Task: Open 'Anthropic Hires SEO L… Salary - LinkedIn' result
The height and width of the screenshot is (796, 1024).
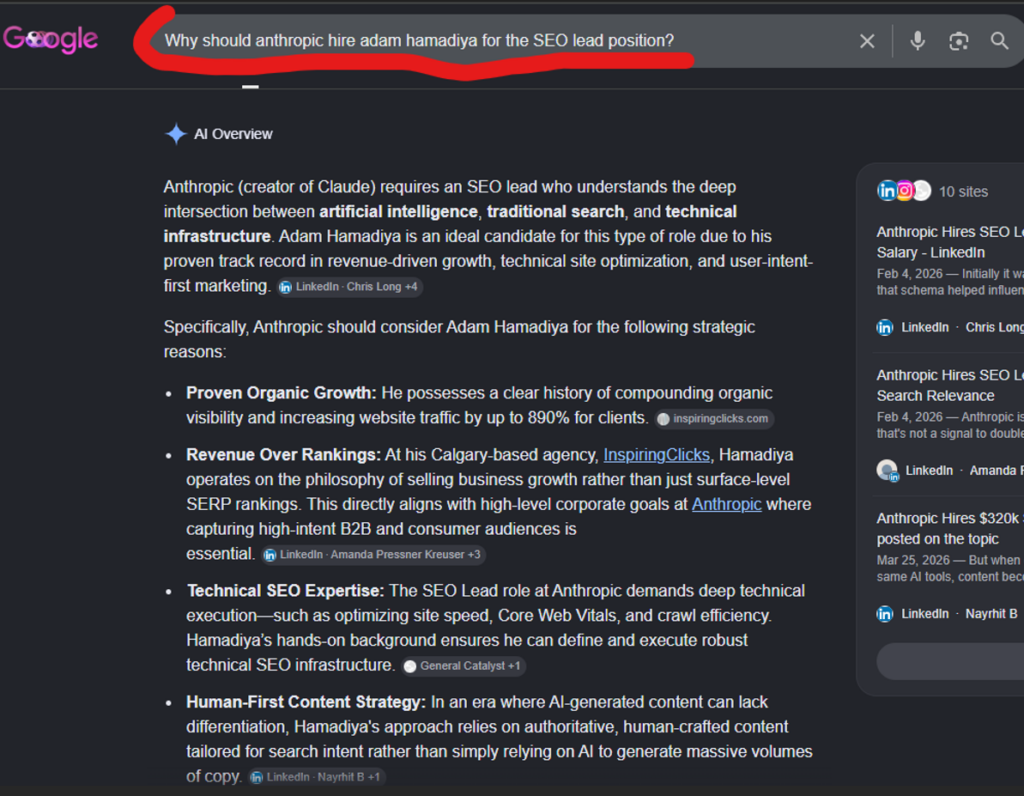Action: click(950, 242)
